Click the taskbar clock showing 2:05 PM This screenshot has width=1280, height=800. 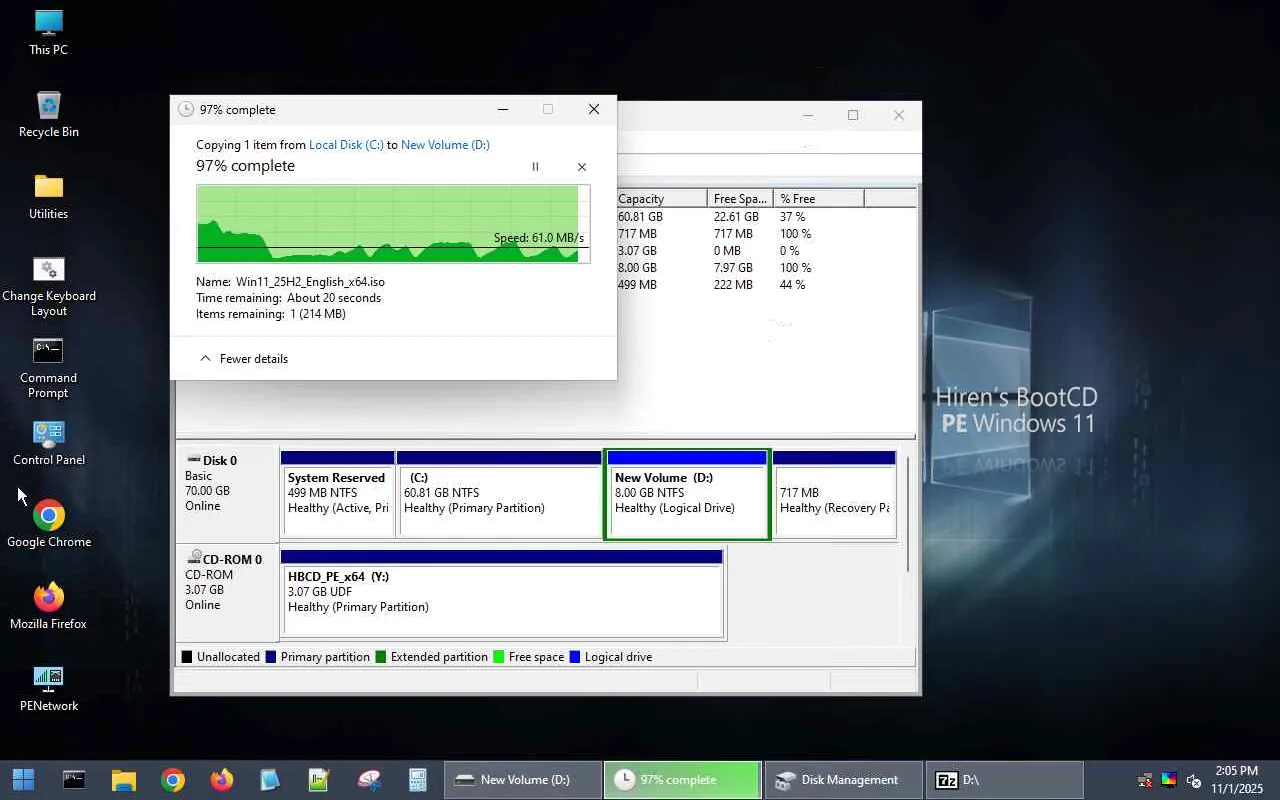[x=1236, y=780]
